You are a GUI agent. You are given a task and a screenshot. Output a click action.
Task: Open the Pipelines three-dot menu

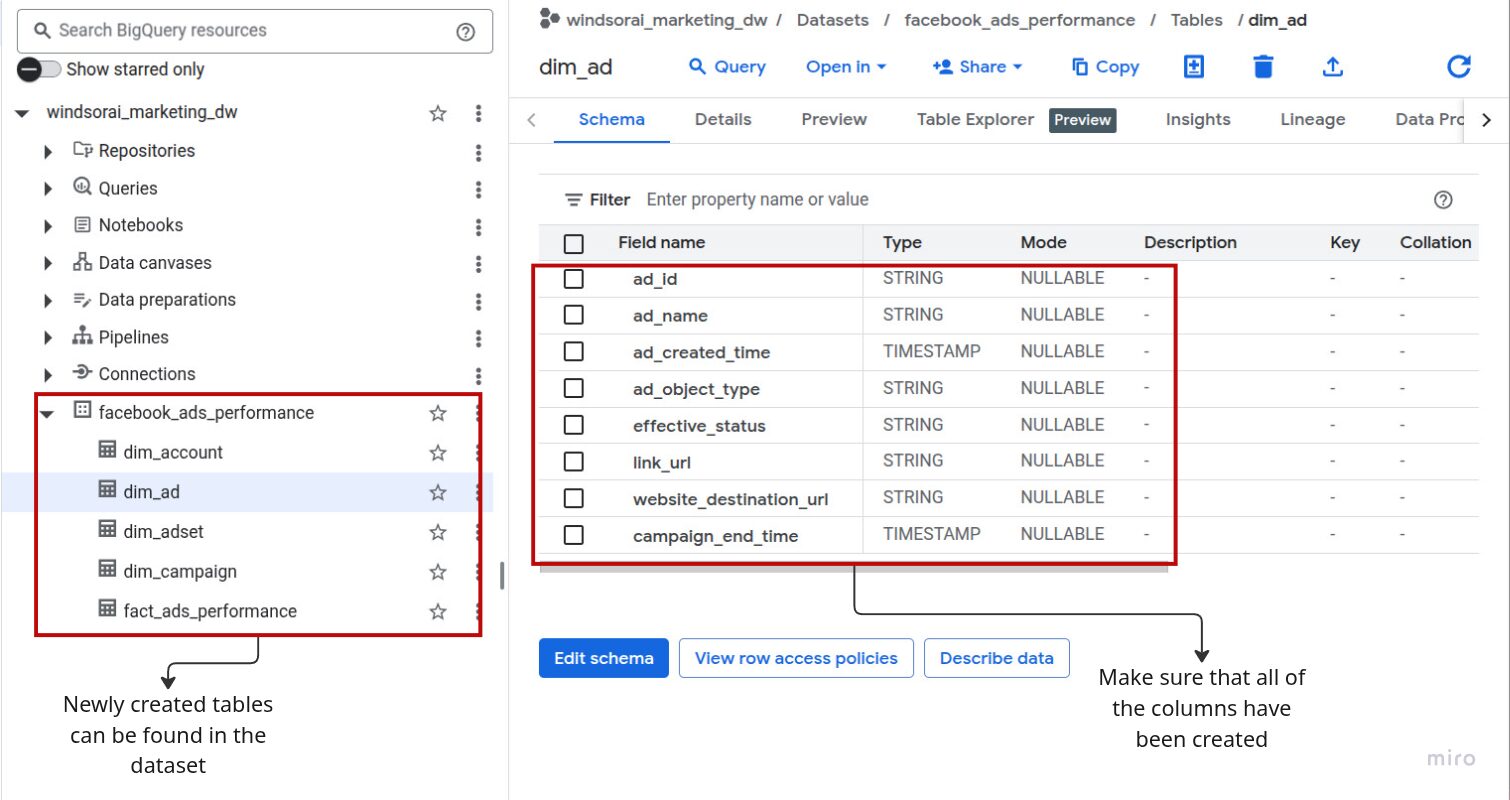479,338
